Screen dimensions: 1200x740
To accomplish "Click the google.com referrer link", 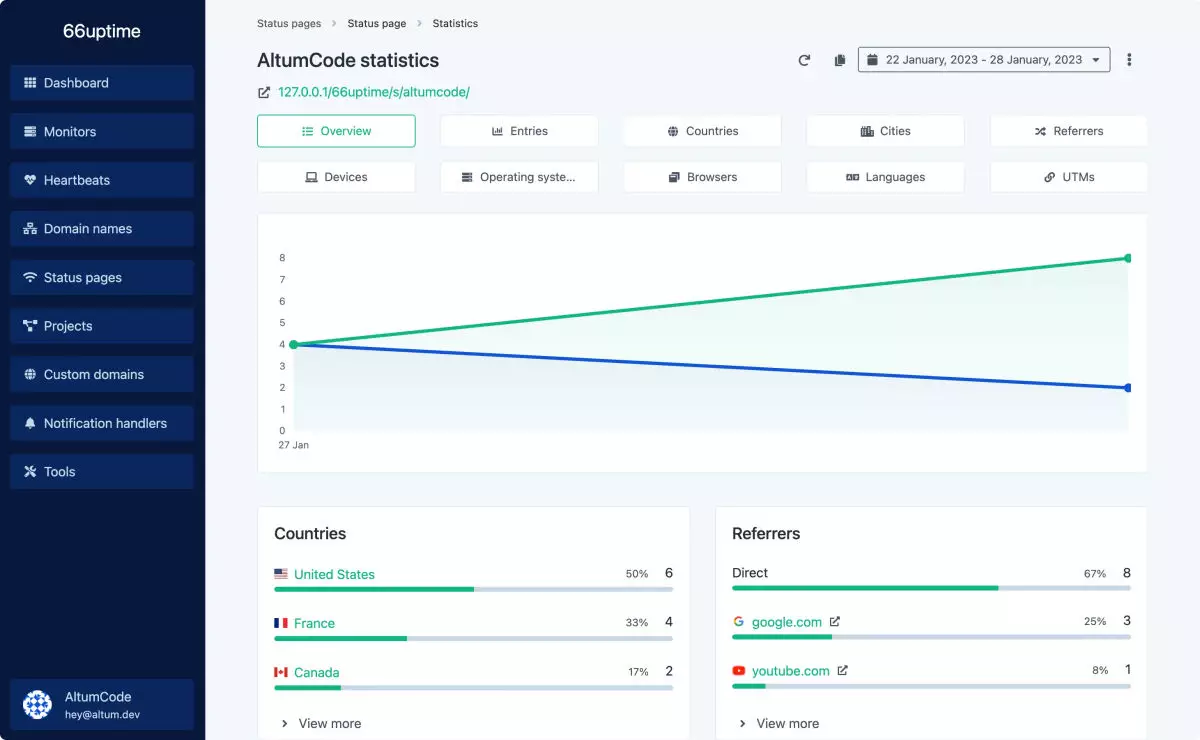I will pyautogui.click(x=787, y=622).
